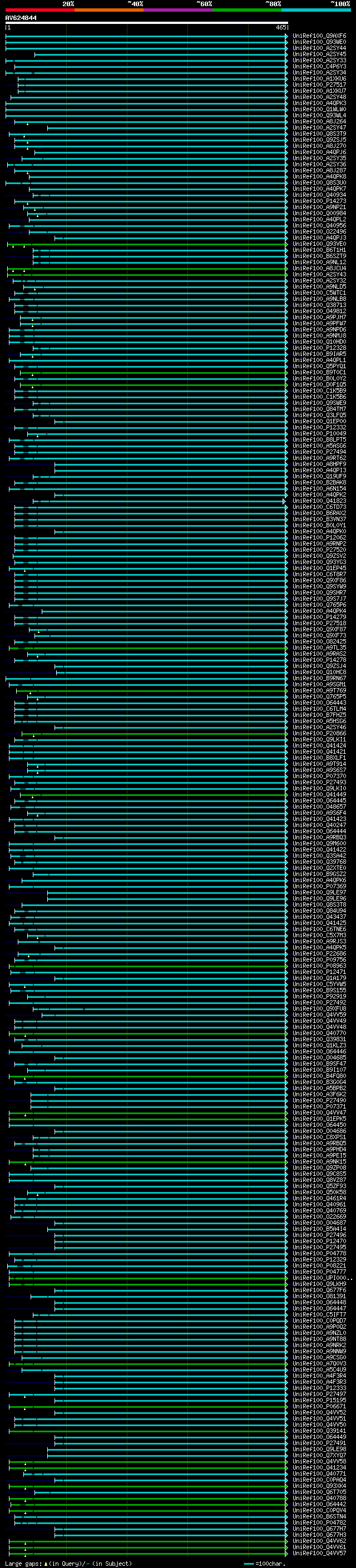Select label UniRef100_A9SGM1

point(319,684)
